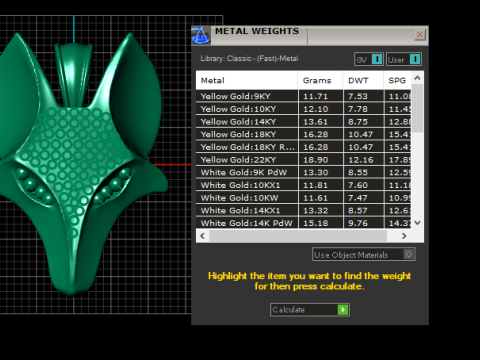Click the vertical scrollbar thumb
The width and height of the screenshot is (480, 360).
[417, 108]
